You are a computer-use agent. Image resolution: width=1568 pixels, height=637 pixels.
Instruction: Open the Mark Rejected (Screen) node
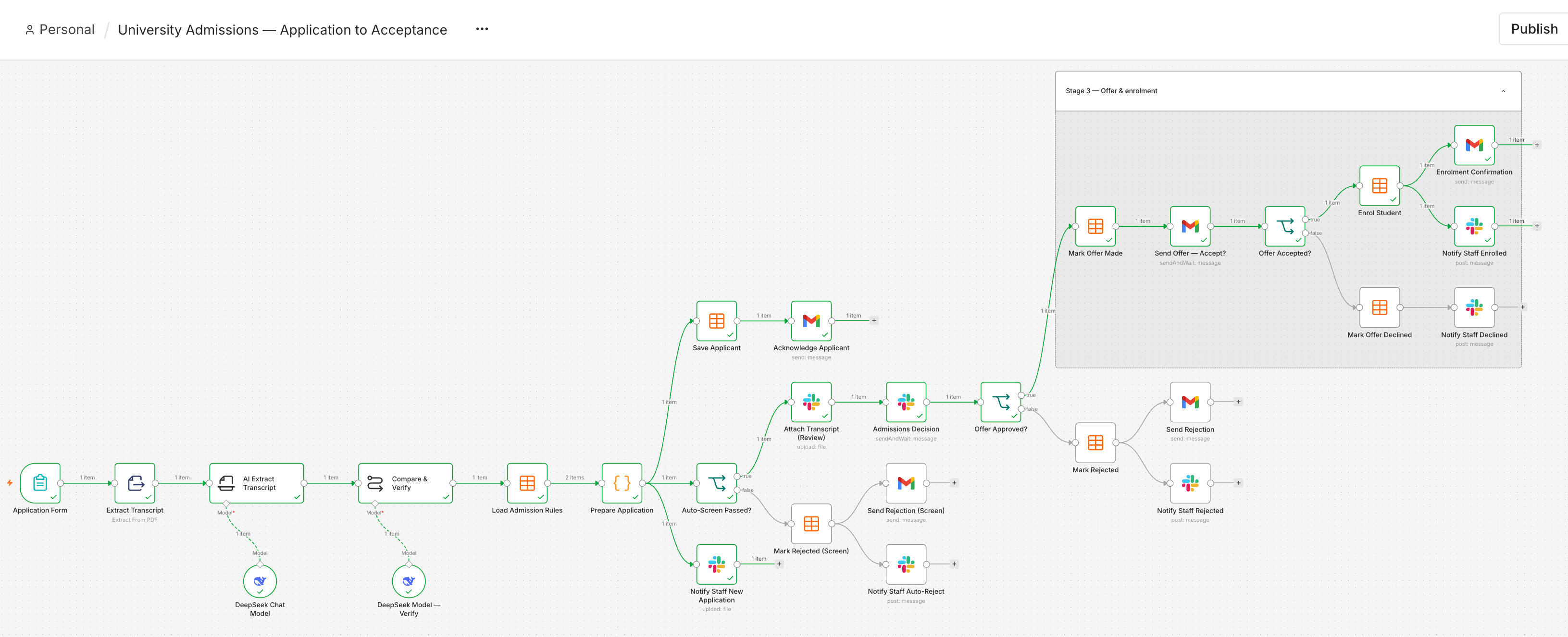(811, 524)
